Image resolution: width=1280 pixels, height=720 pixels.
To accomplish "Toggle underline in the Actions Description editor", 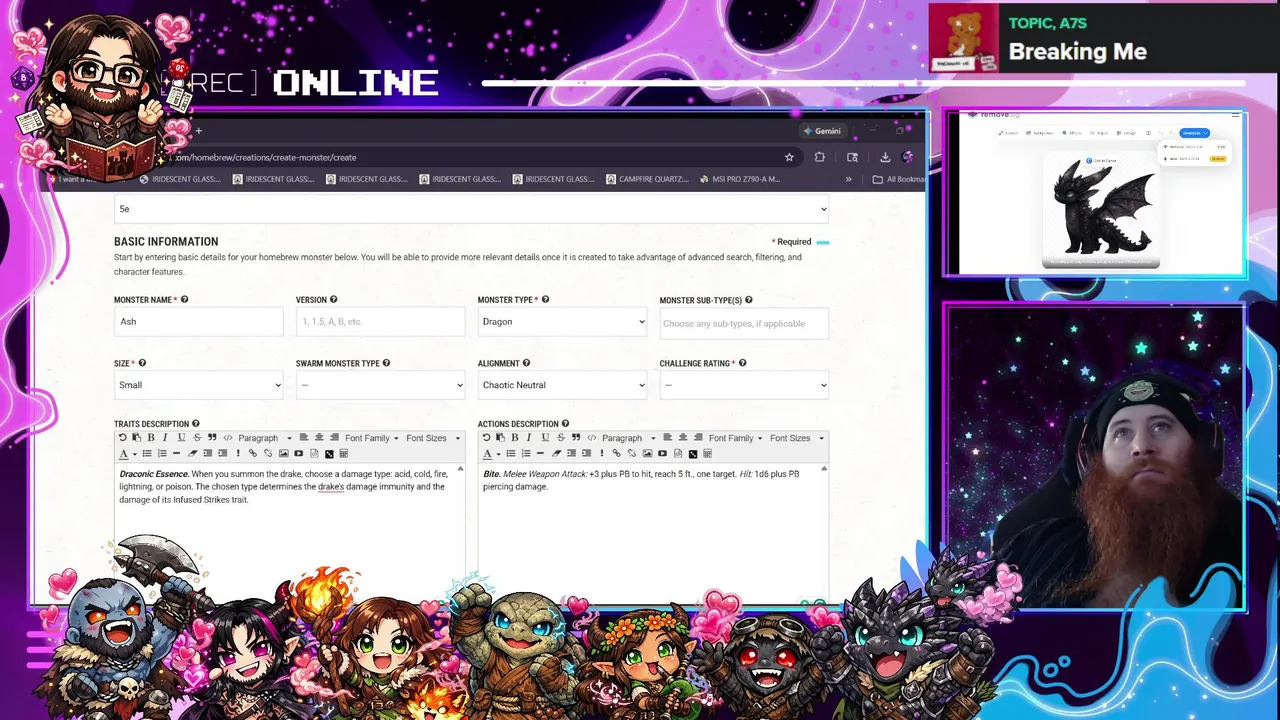I will (x=545, y=438).
